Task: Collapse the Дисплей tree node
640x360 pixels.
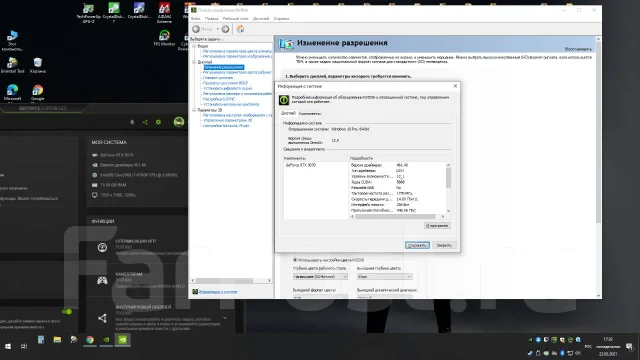Action: tap(194, 62)
